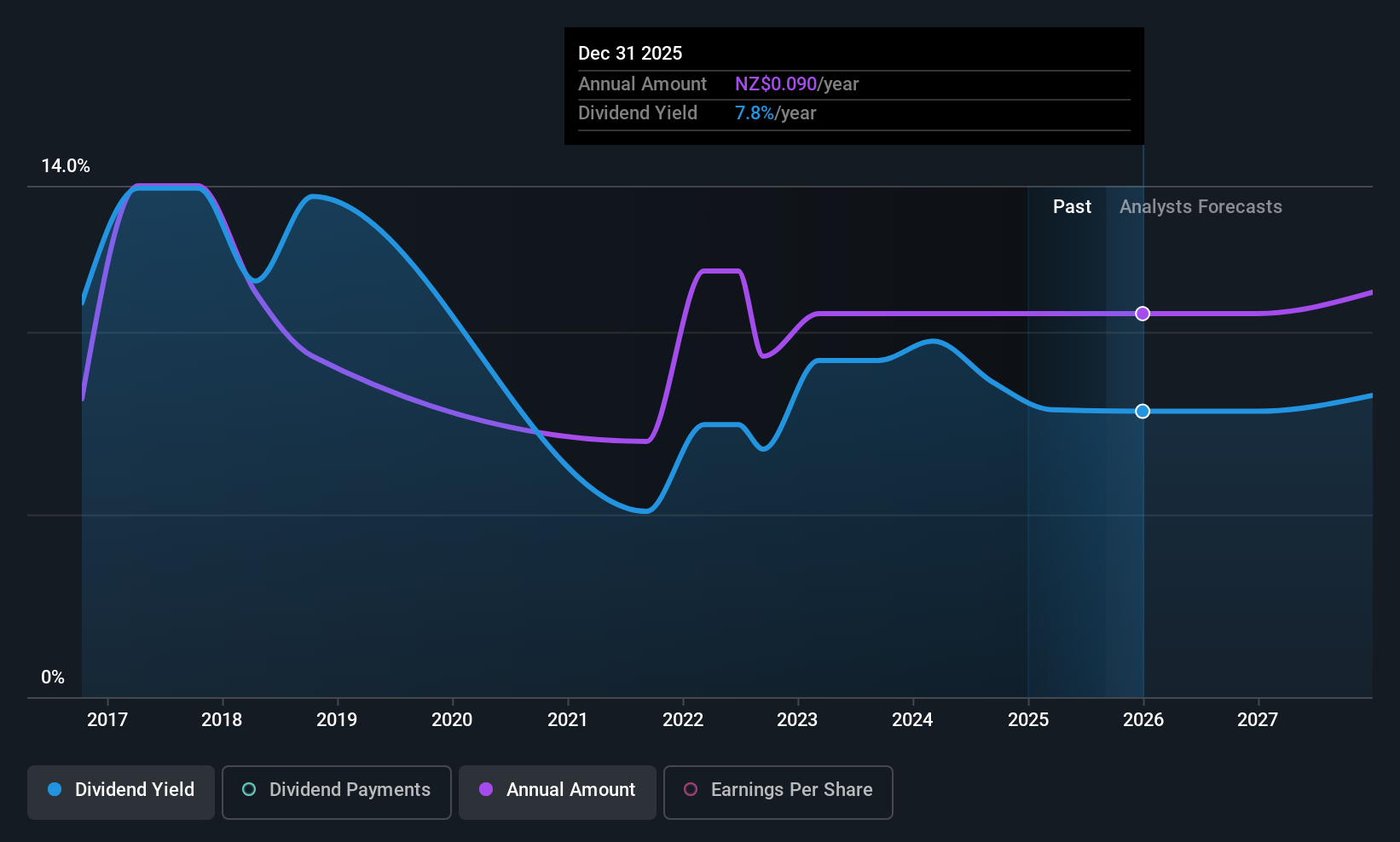This screenshot has width=1400, height=842.
Task: Click the Past region label
Action: click(1072, 207)
